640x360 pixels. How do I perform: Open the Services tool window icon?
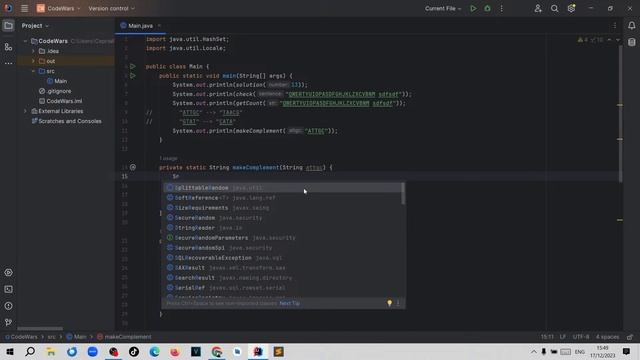[8, 273]
